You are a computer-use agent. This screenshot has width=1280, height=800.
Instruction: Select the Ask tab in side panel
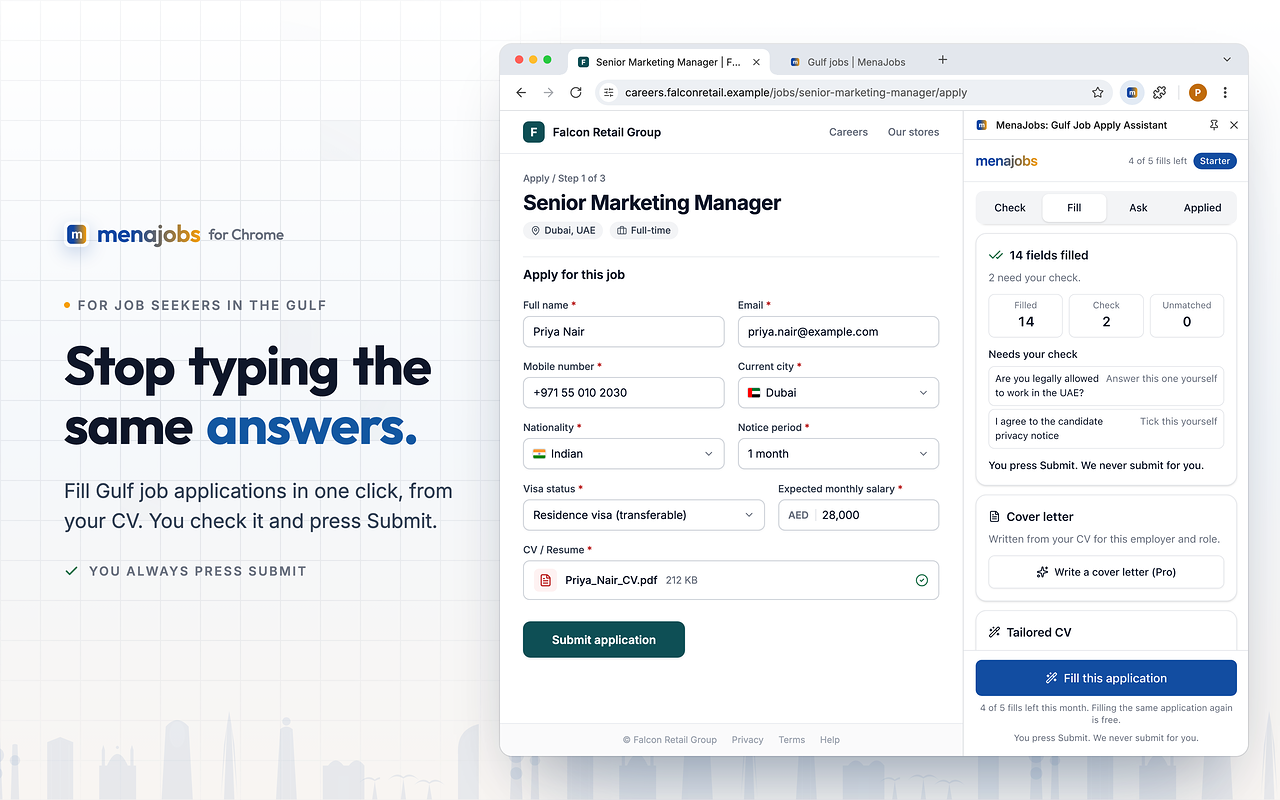click(x=1138, y=208)
